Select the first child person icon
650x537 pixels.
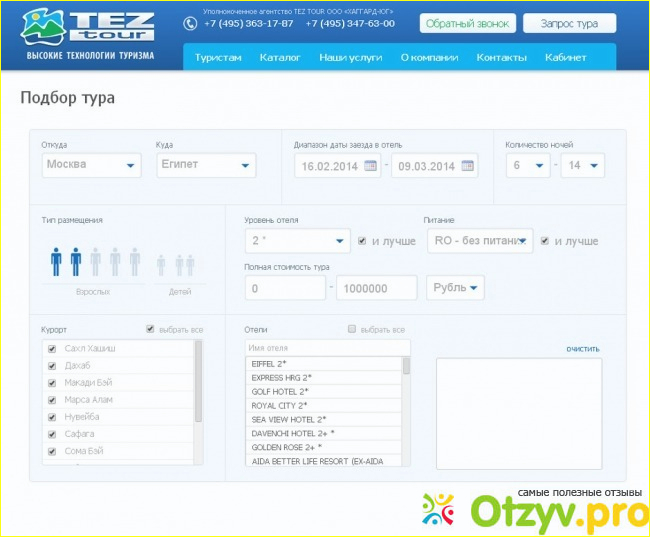pyautogui.click(x=161, y=264)
